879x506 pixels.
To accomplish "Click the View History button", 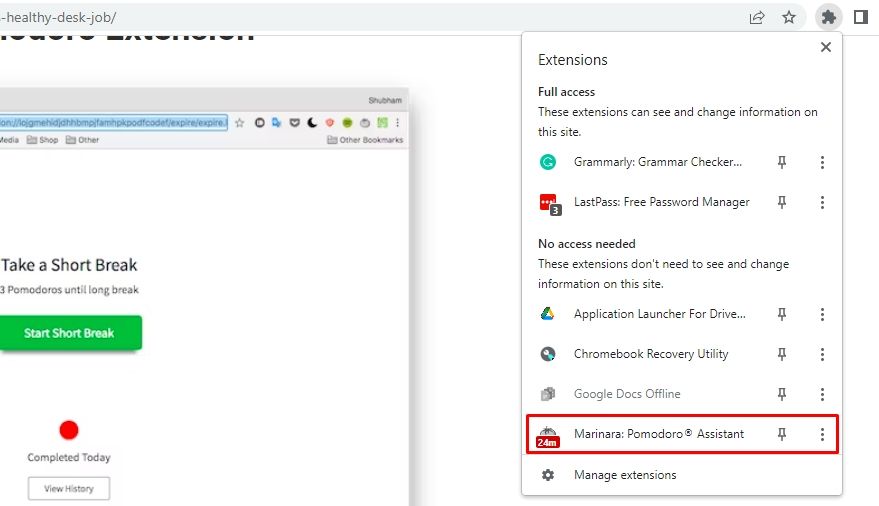I will pyautogui.click(x=69, y=489).
